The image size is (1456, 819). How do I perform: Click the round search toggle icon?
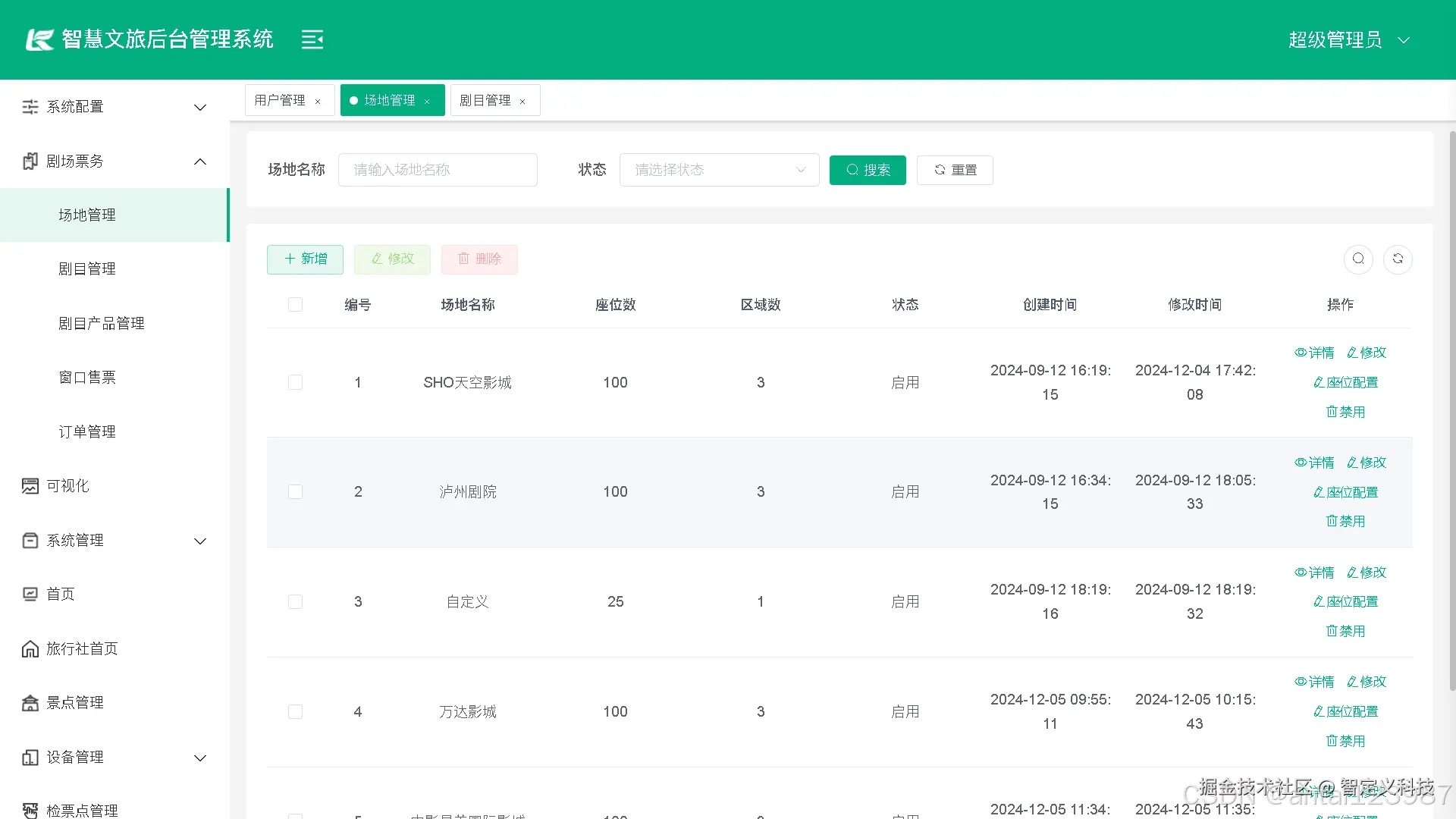coord(1358,259)
